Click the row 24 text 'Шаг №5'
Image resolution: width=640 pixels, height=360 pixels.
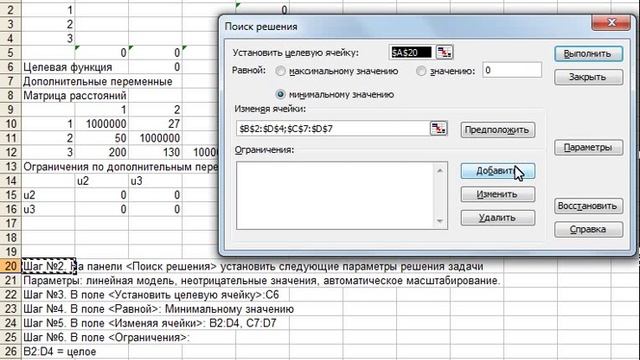click(x=150, y=323)
